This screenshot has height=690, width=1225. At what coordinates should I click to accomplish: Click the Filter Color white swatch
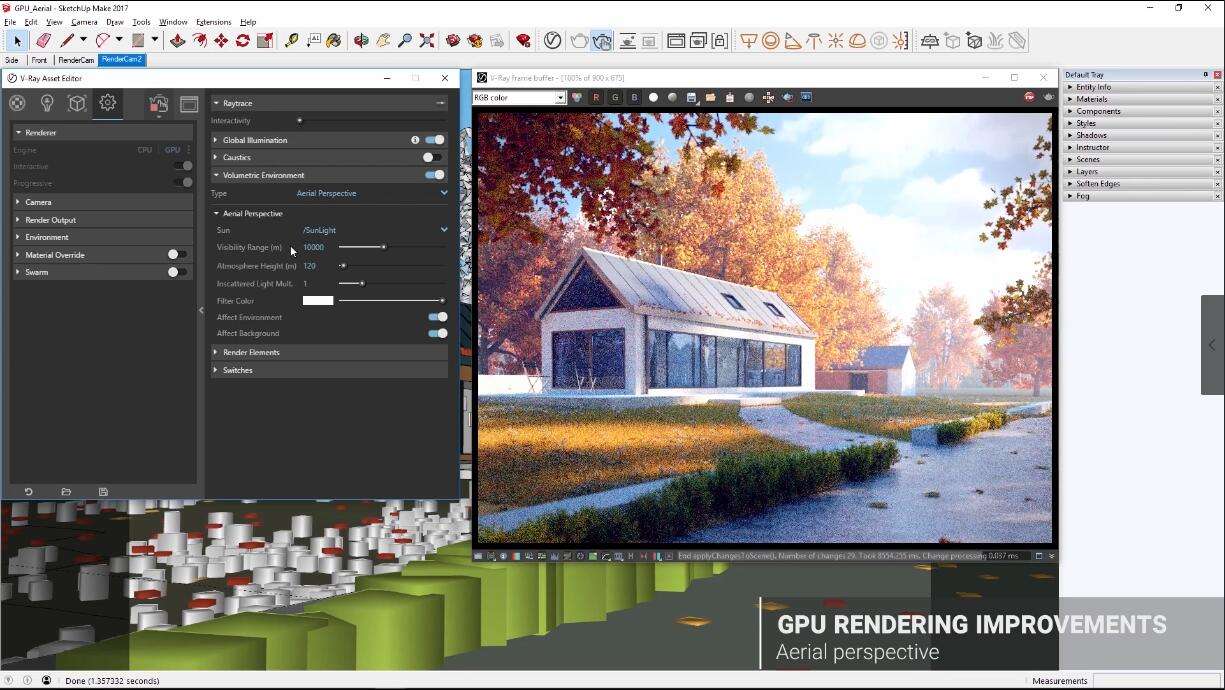[x=318, y=301]
